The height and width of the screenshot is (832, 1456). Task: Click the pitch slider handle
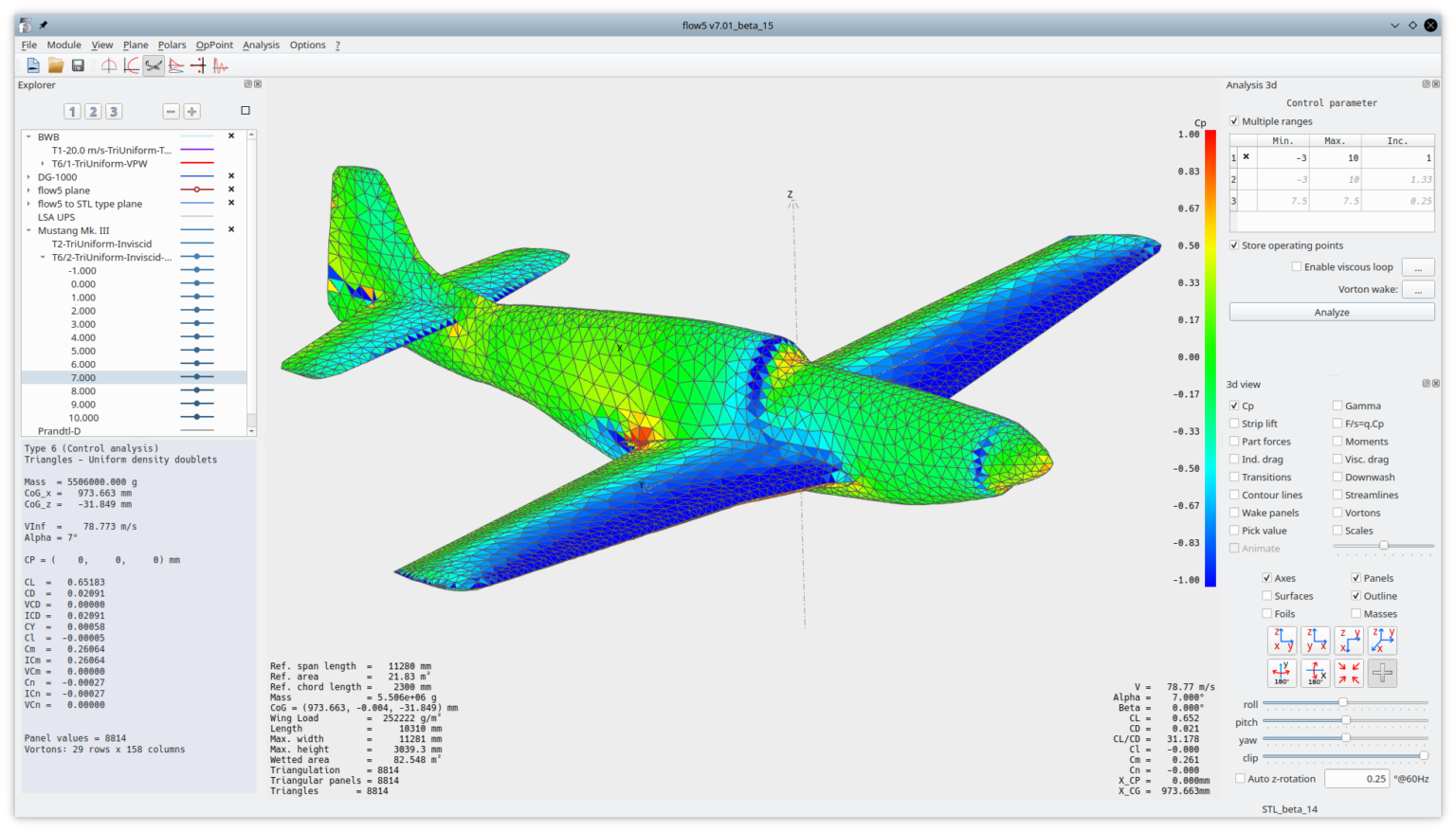tap(1345, 720)
